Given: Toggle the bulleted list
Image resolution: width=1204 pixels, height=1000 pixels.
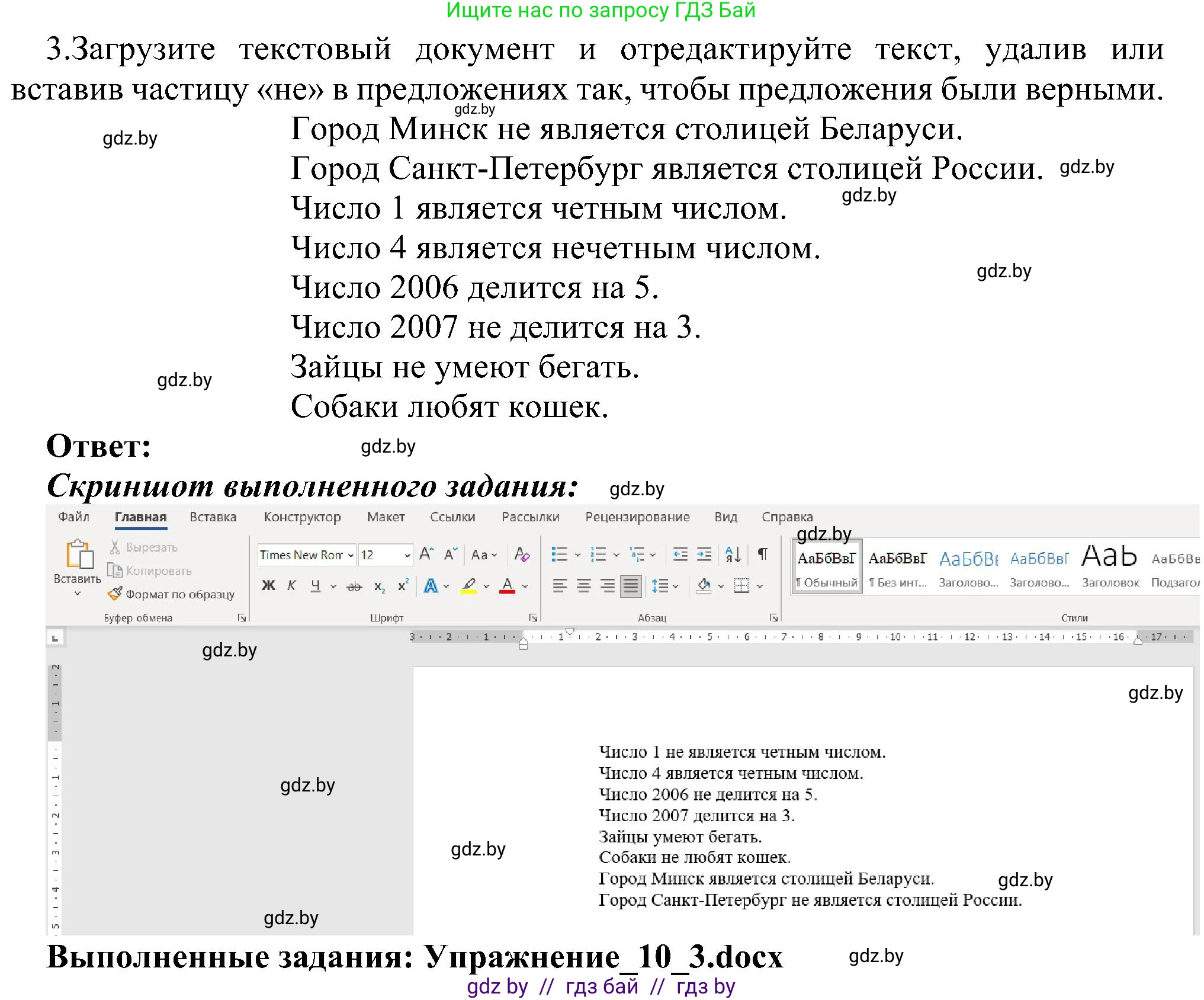Looking at the screenshot, I should tap(560, 554).
